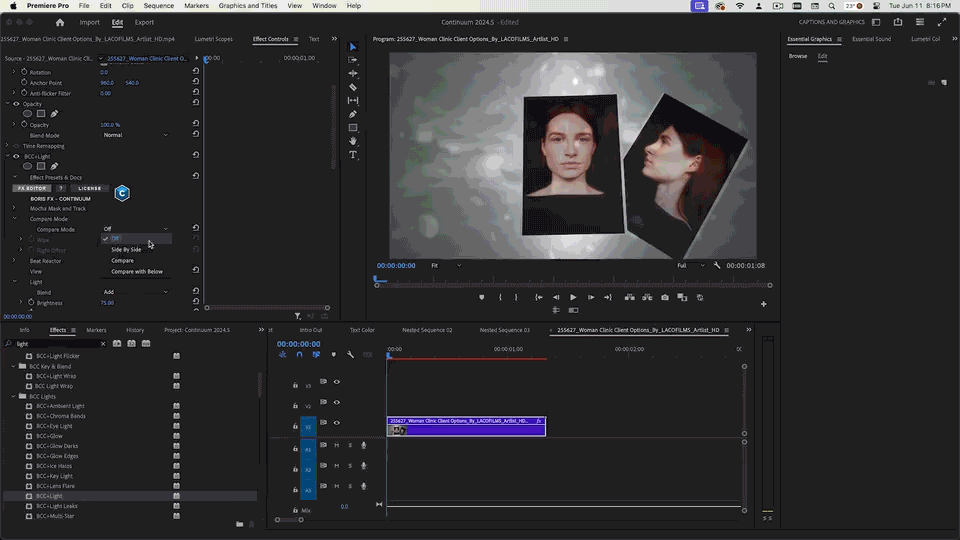The image size is (960, 540).
Task: Select the Hand tool
Action: point(353,141)
